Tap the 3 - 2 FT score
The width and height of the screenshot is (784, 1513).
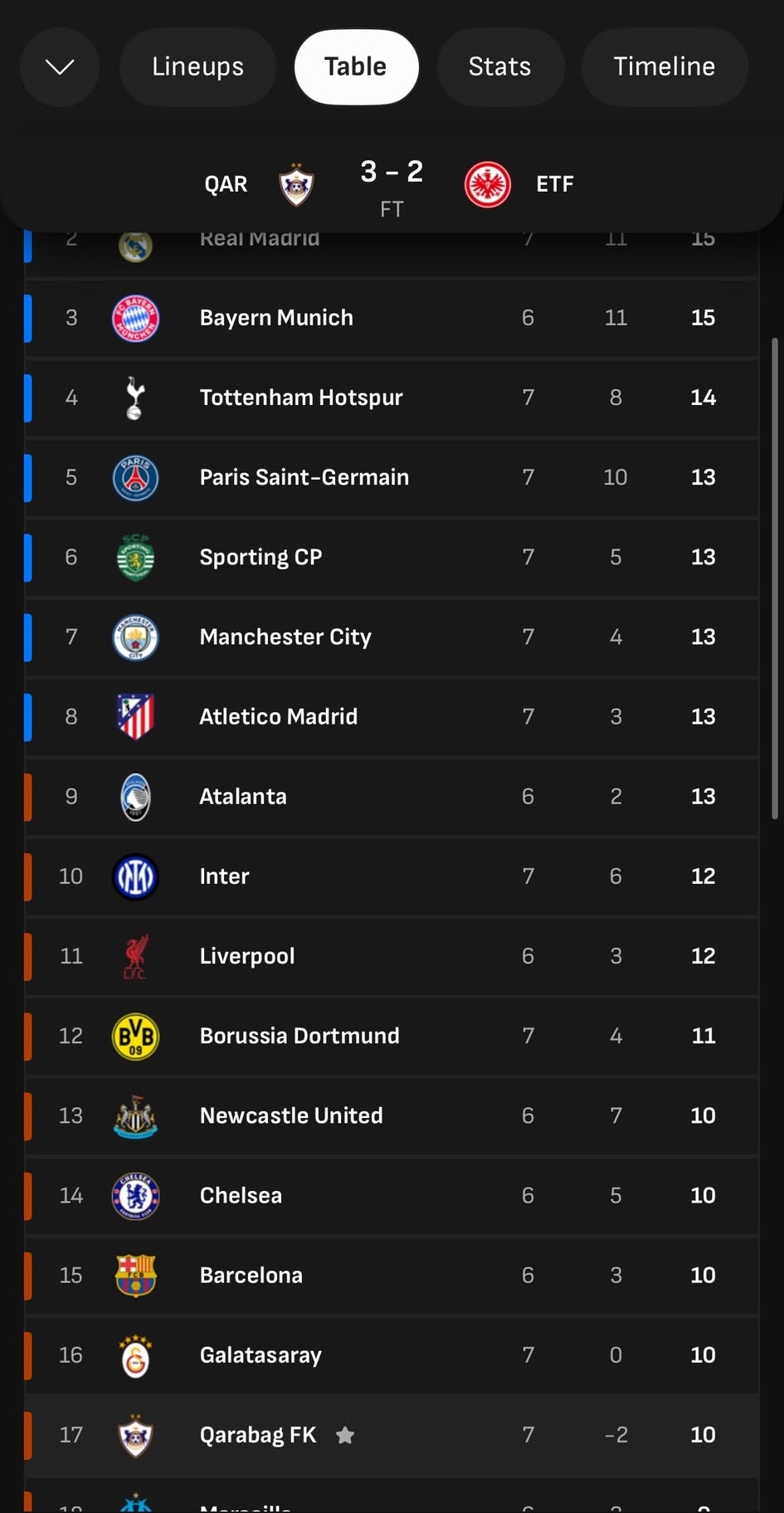(392, 184)
